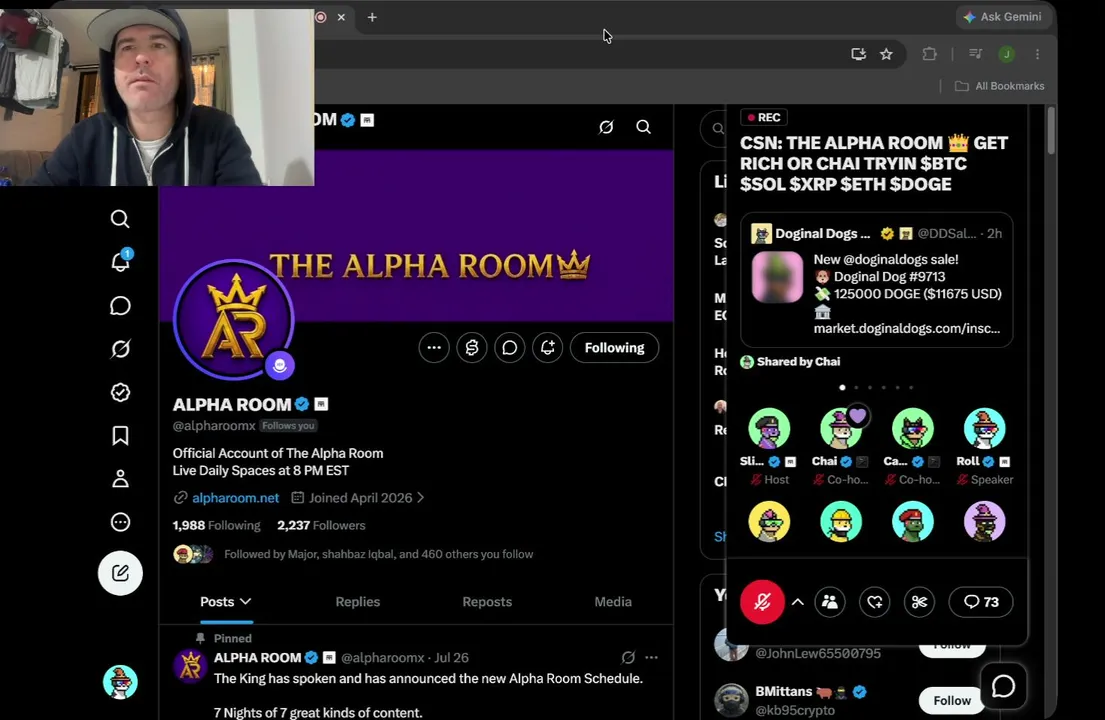Open media controls icon in browser toolbar
The image size is (1105, 720).
coord(975,54)
